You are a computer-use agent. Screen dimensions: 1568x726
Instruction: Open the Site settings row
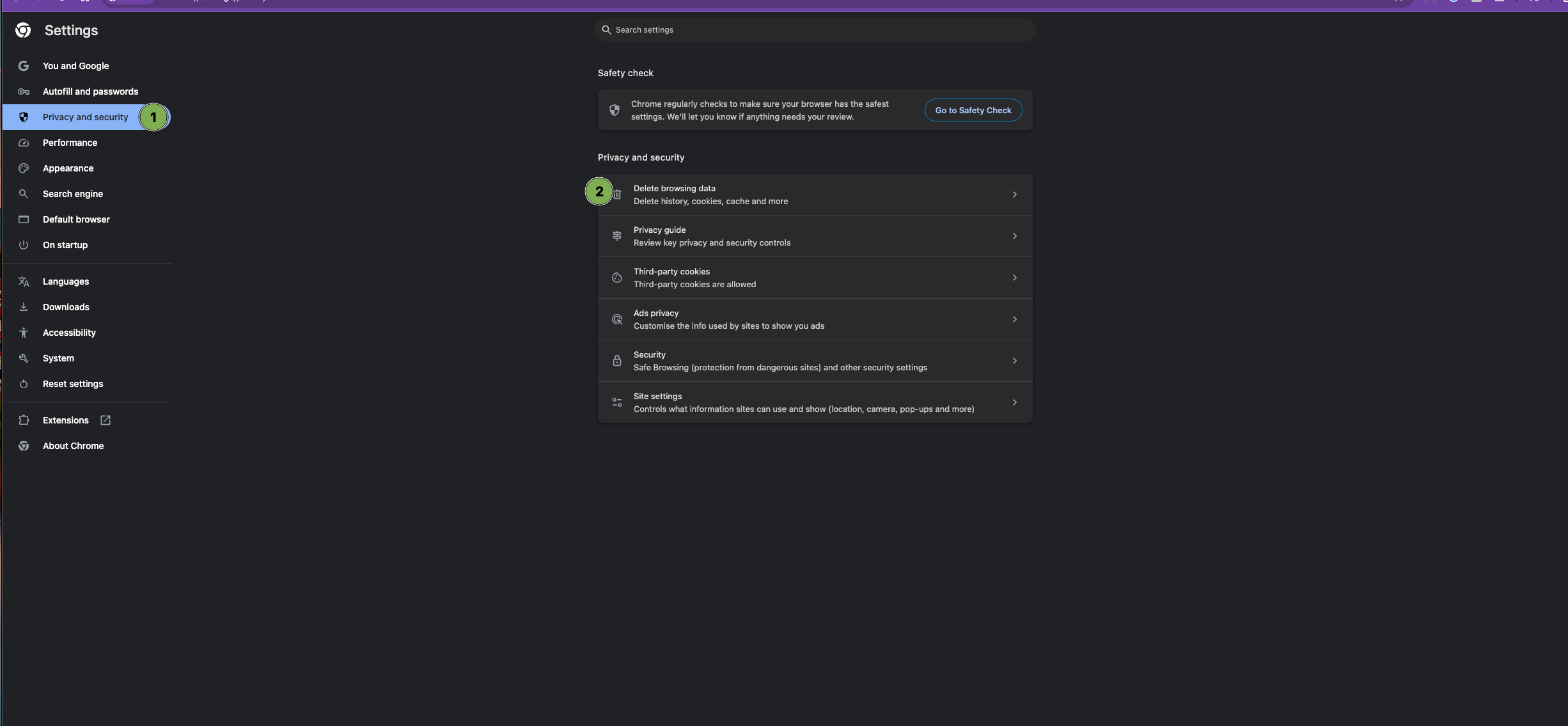pyautogui.click(x=815, y=402)
